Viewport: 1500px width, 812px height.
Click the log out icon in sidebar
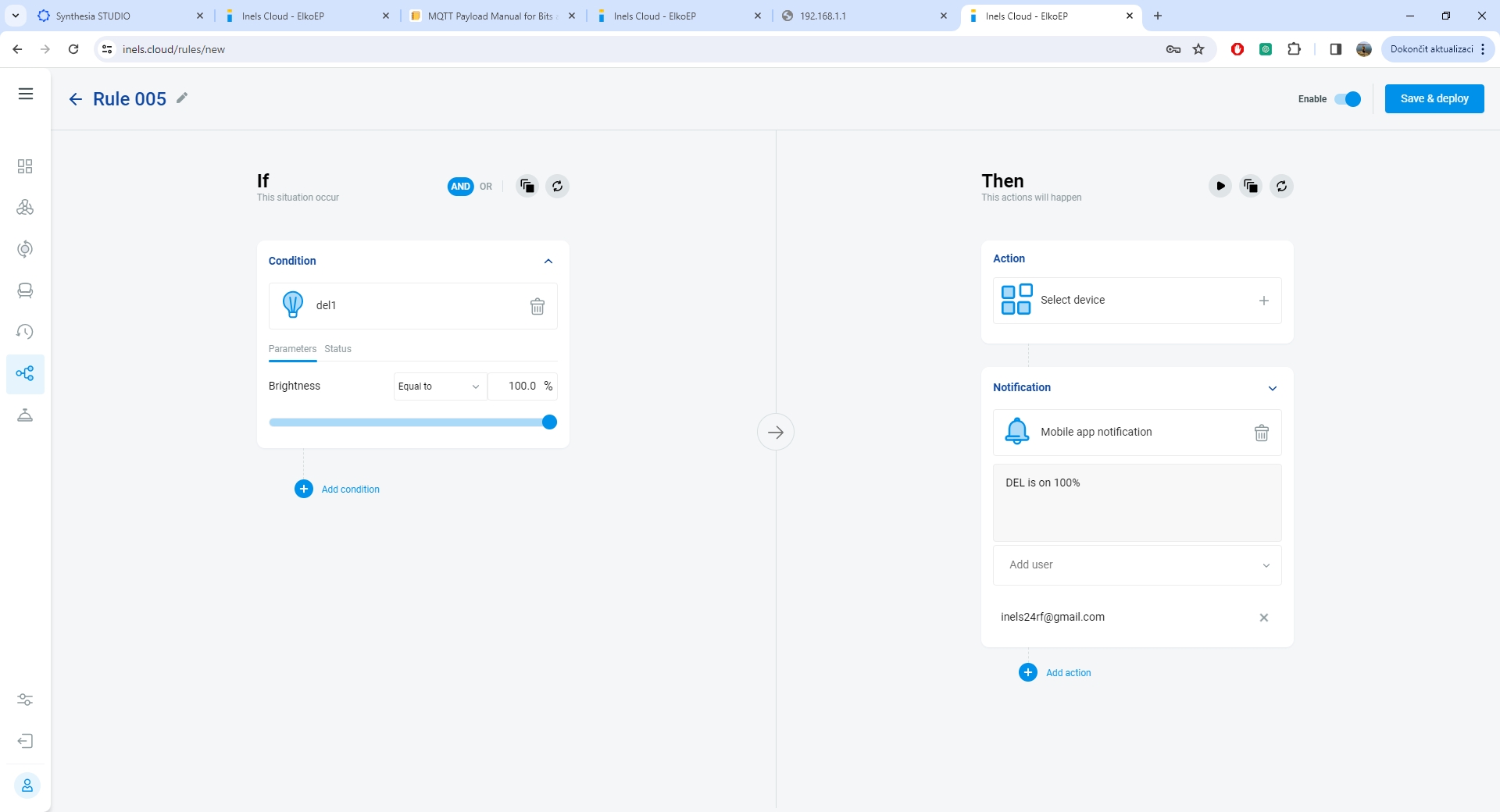point(25,741)
